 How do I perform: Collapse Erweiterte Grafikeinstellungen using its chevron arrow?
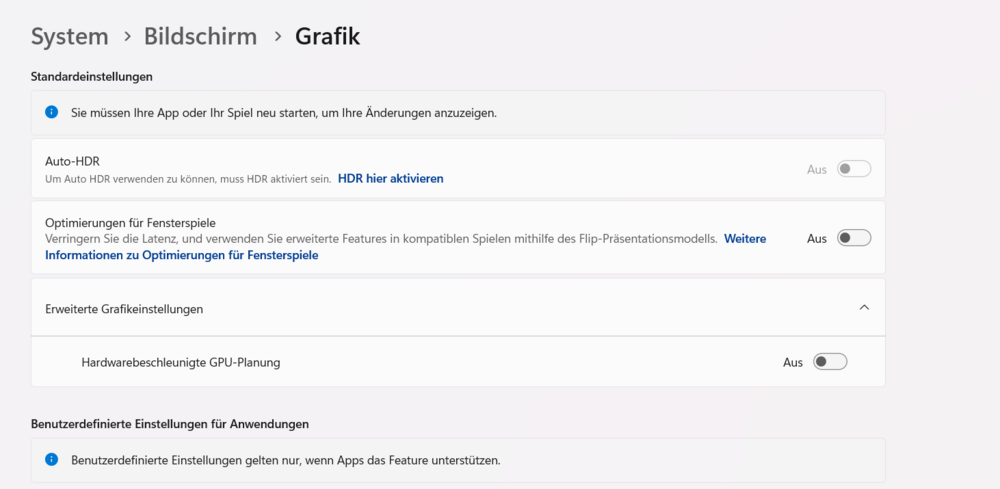click(x=865, y=308)
